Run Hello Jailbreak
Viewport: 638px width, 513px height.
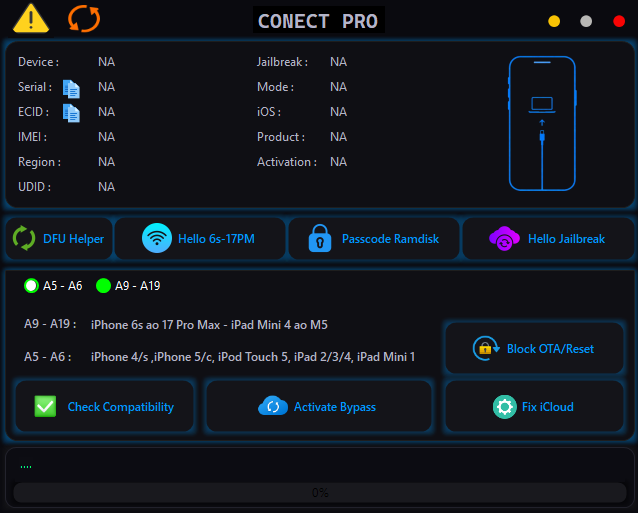pyautogui.click(x=548, y=238)
